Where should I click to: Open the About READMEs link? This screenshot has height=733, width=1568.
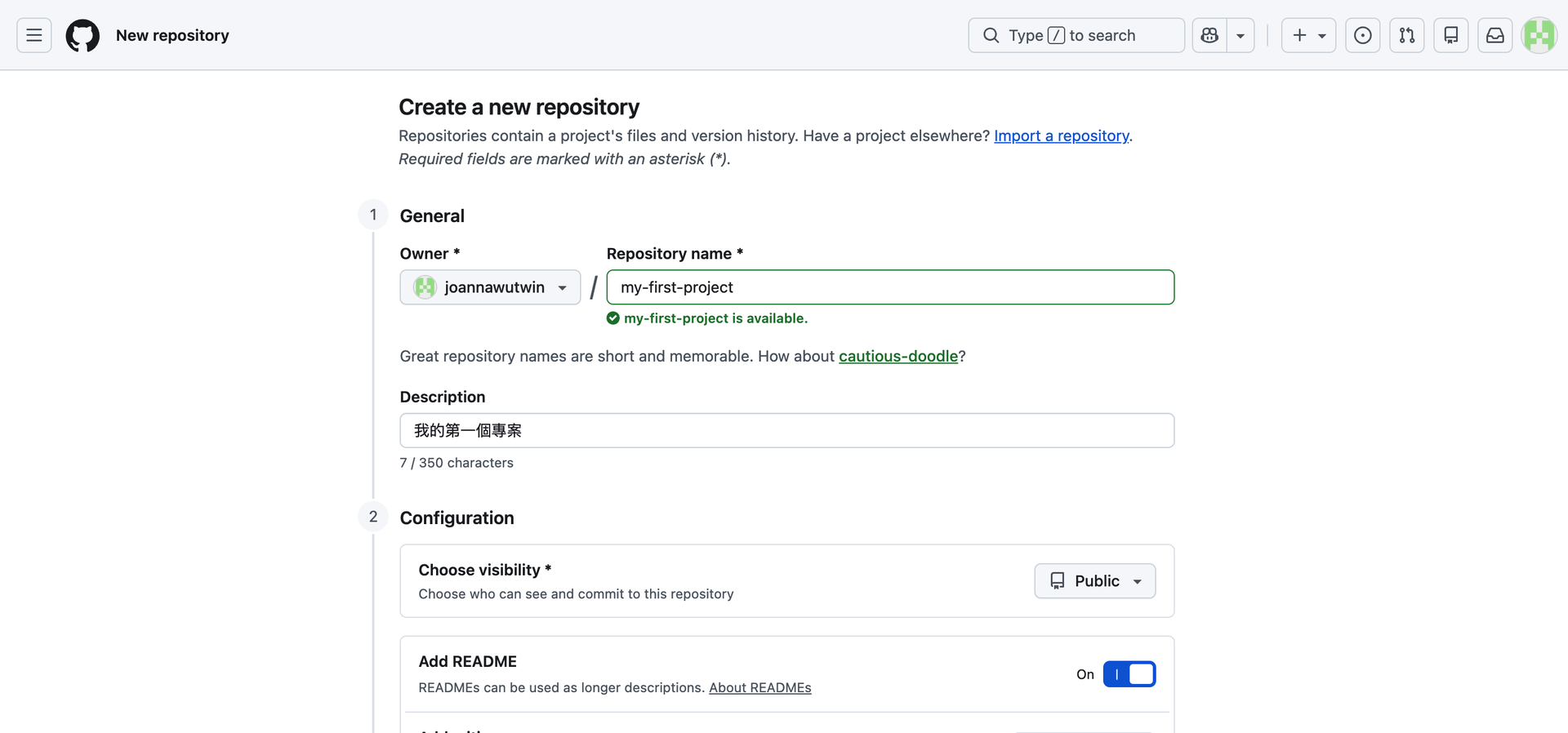pyautogui.click(x=760, y=687)
